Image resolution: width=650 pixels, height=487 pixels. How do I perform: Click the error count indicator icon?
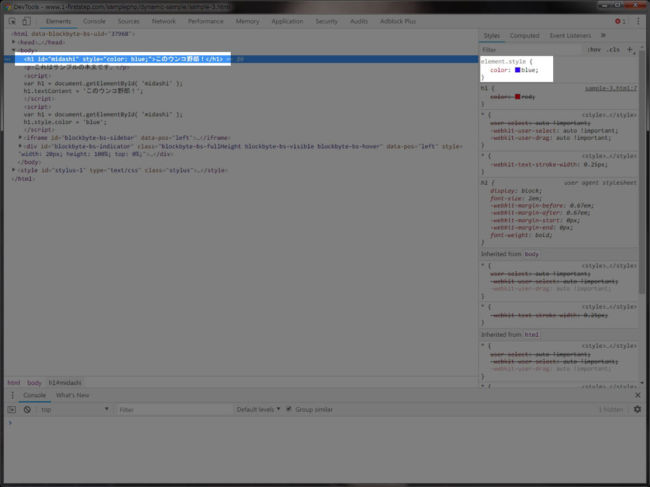[620, 21]
